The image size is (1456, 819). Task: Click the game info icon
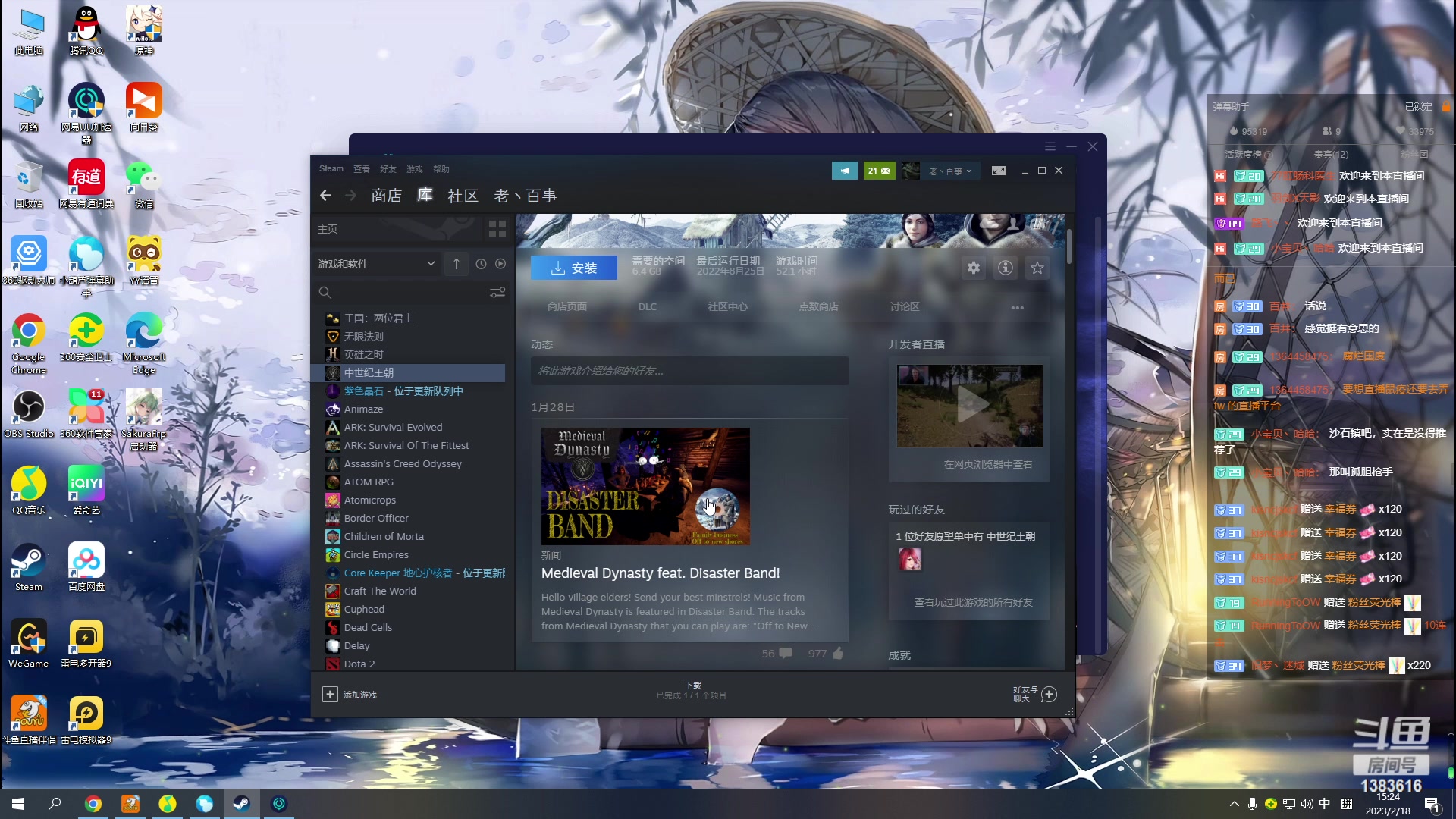(x=1006, y=268)
